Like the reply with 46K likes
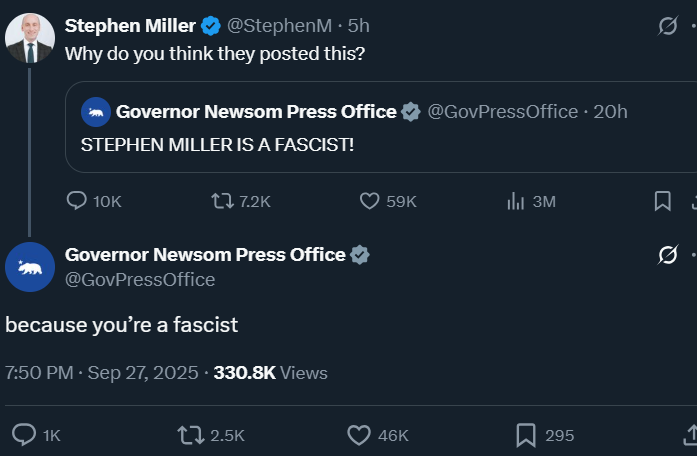The width and height of the screenshot is (697, 456). pos(377,435)
